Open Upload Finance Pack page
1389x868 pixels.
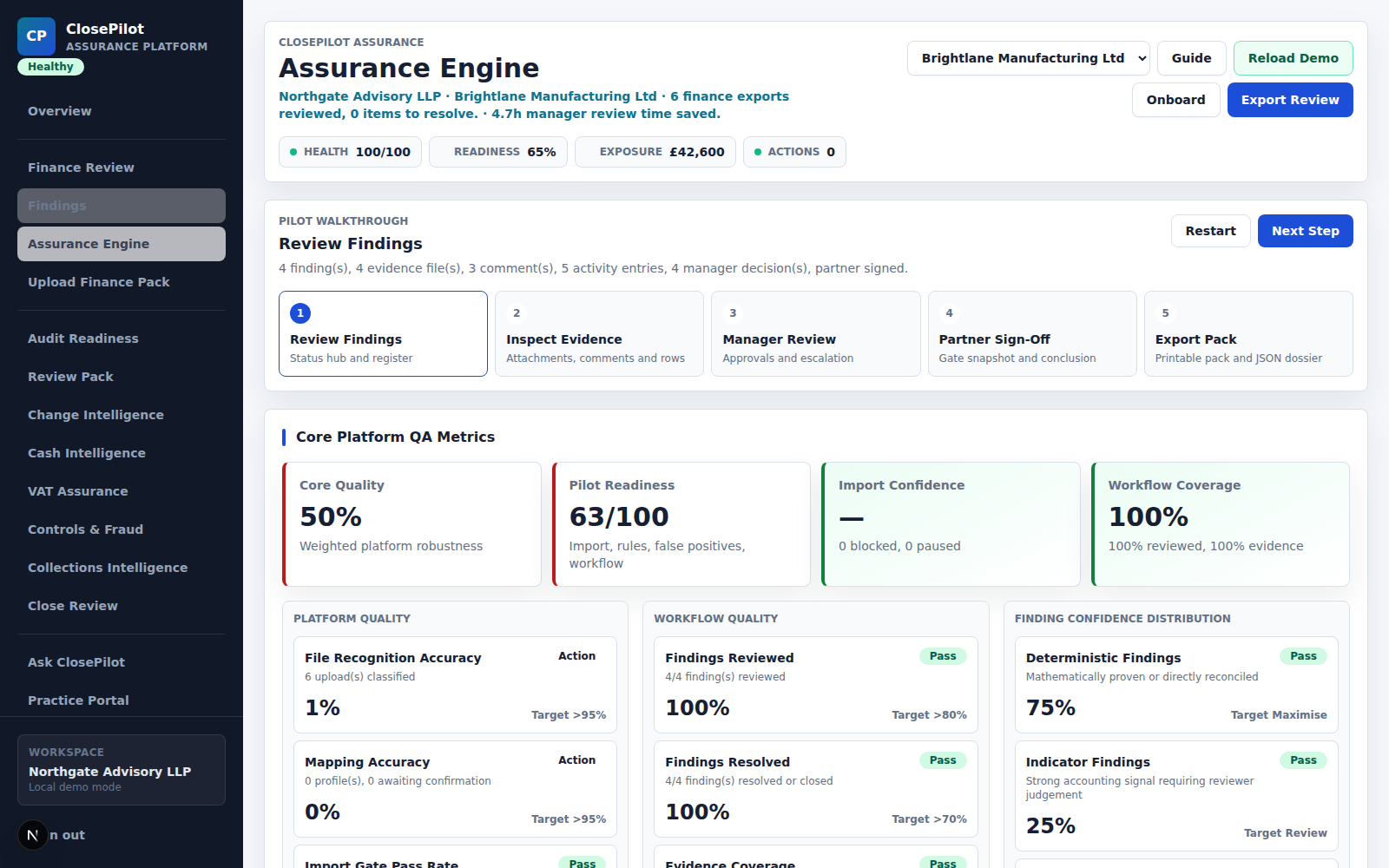pos(122,282)
